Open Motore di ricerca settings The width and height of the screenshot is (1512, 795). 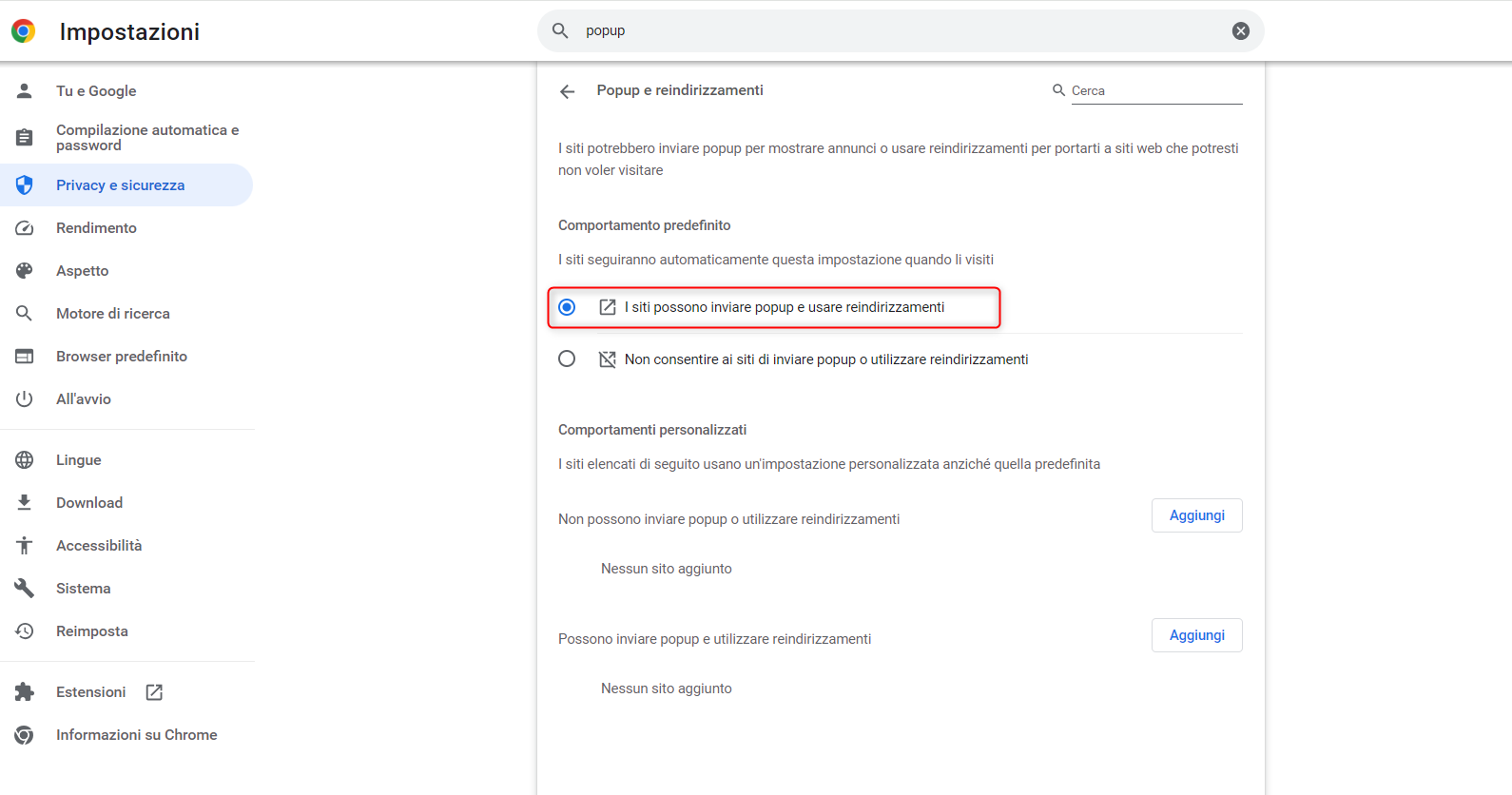pos(112,314)
